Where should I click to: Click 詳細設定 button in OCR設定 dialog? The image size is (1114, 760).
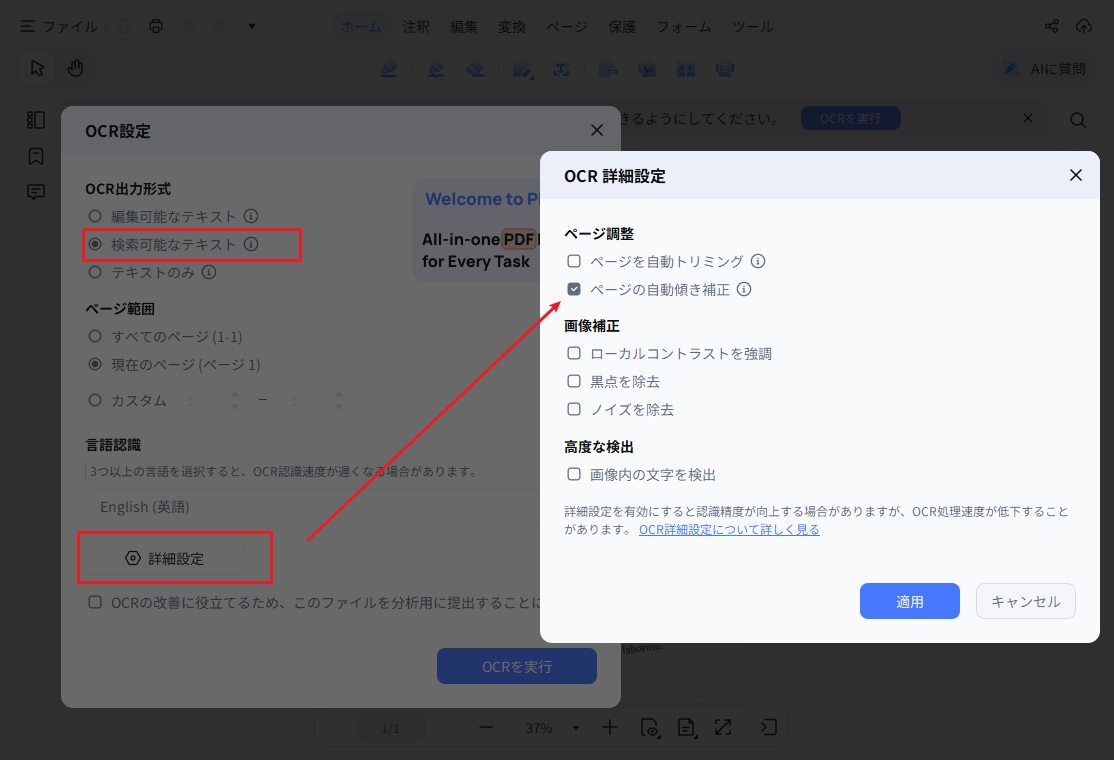165,558
